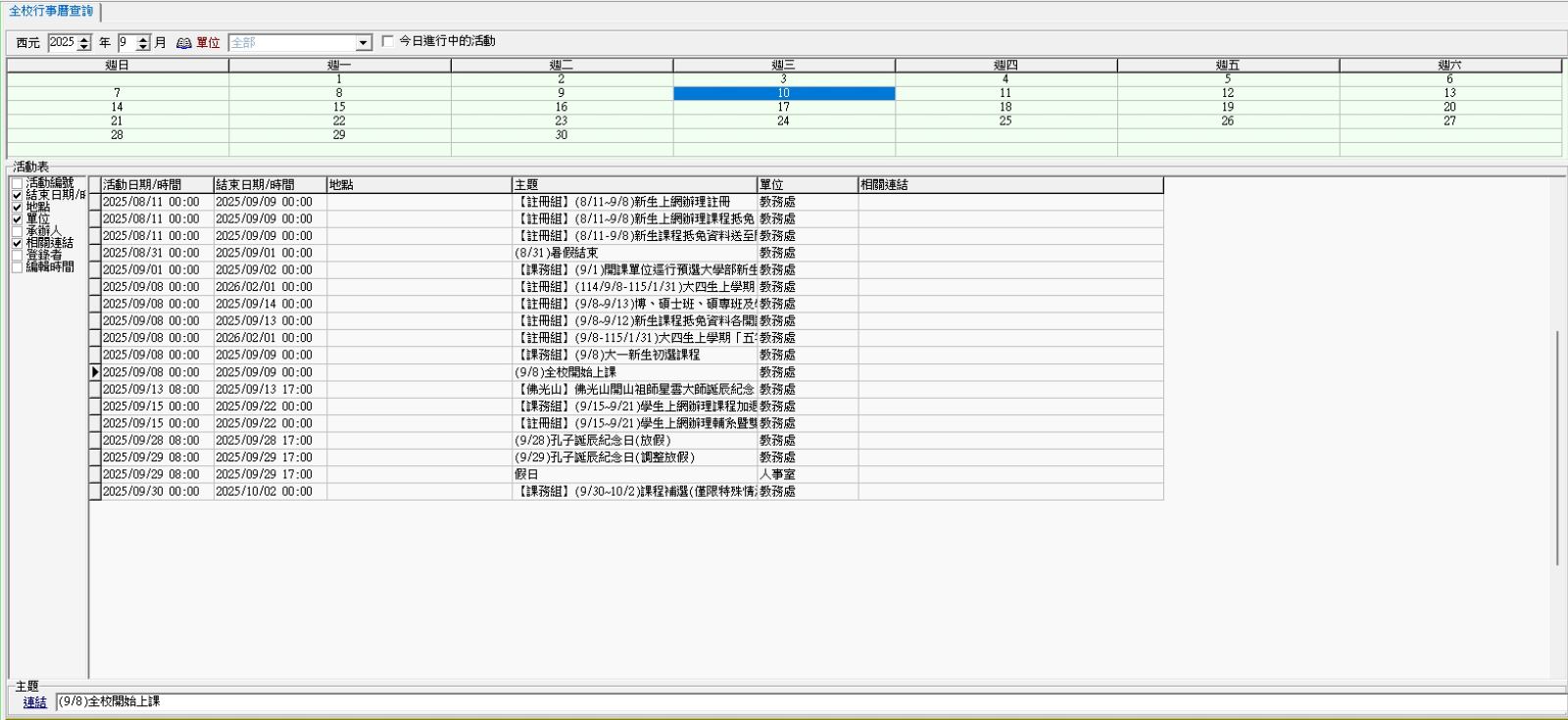The width and height of the screenshot is (1568, 720).
Task: Decrease the month with the down arrow
Action: tap(143, 47)
